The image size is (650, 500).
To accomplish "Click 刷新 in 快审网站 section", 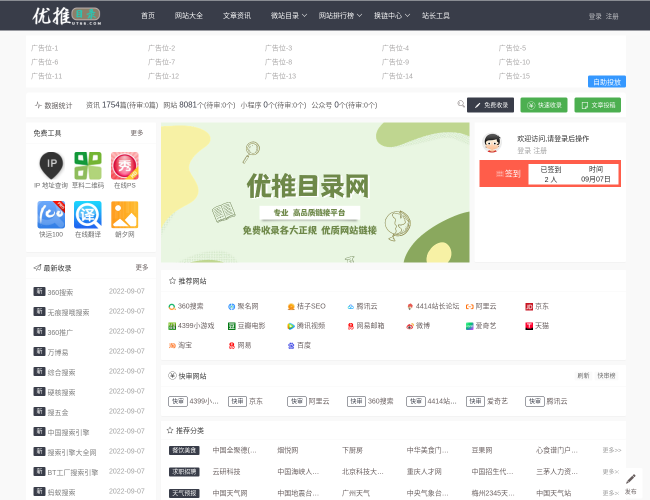I will (x=583, y=376).
